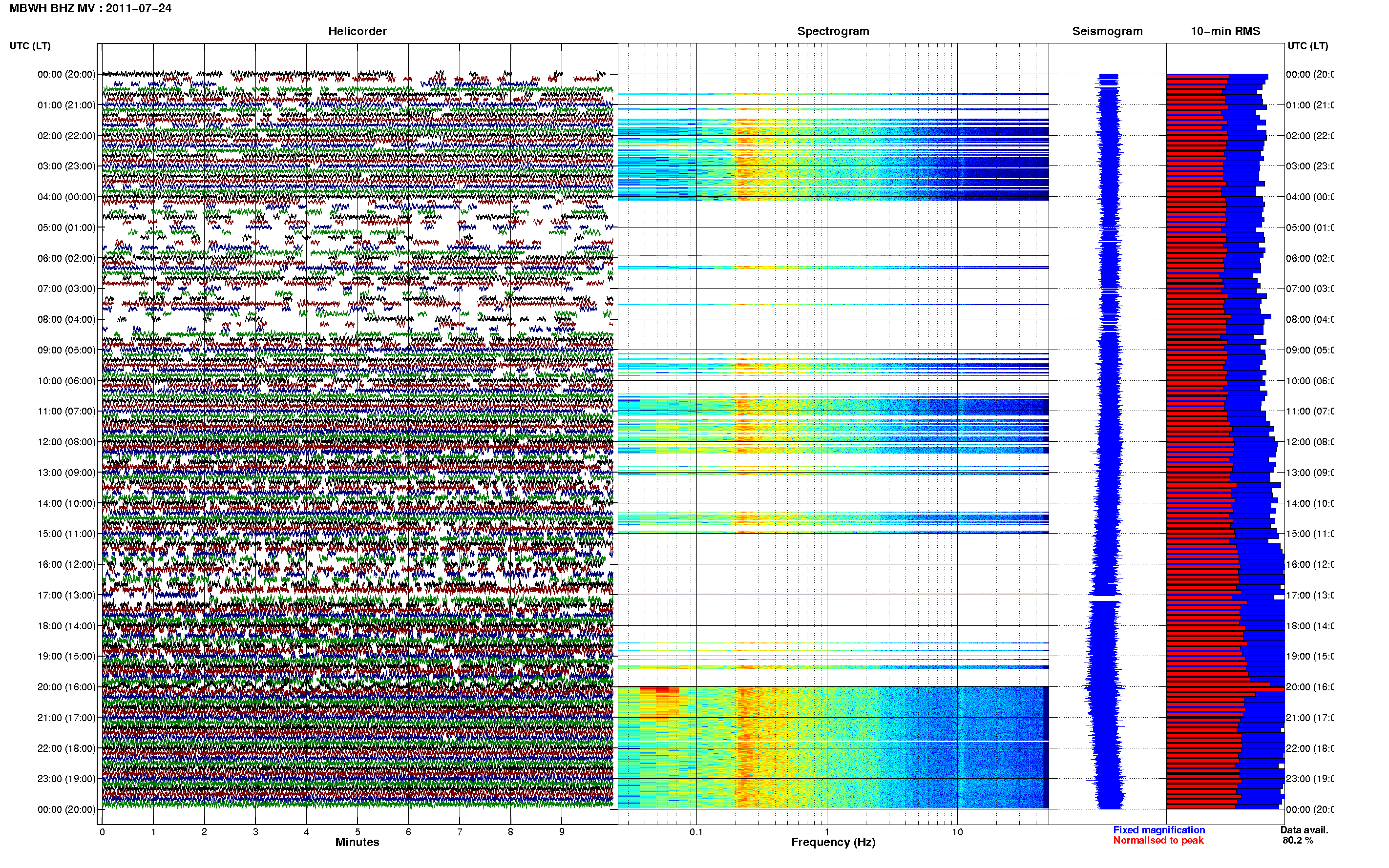Viewport: 1389px width, 868px height.
Task: Select the left time label '13:00 (09:00)'
Action: click(66, 473)
